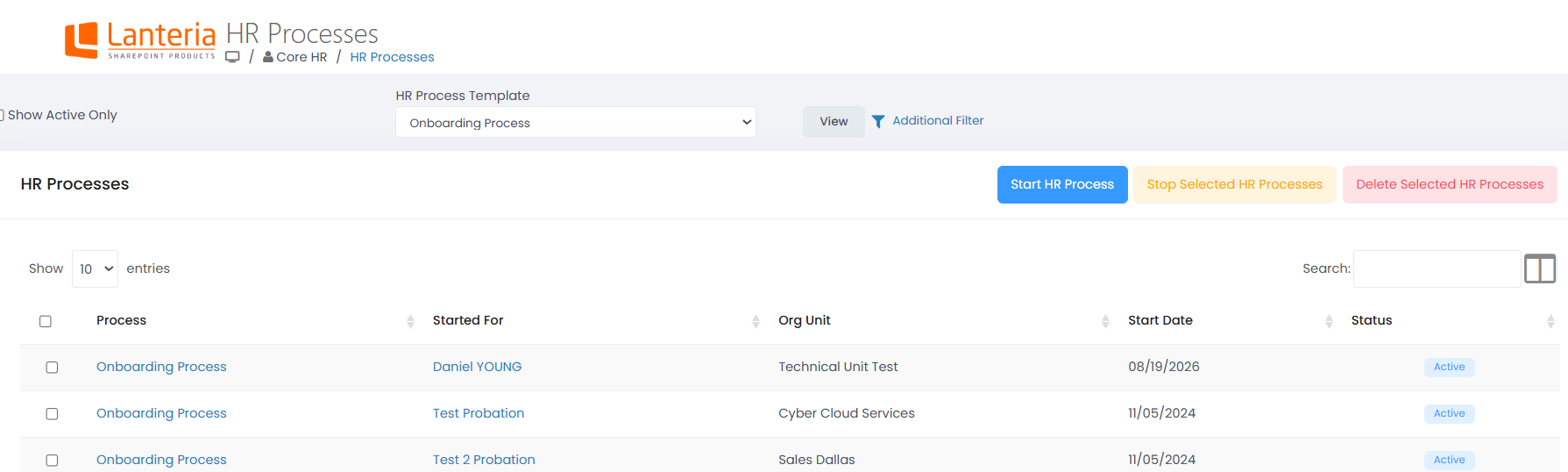The image size is (1568, 472).
Task: Tick the select-all checkbox in table header
Action: click(x=46, y=321)
